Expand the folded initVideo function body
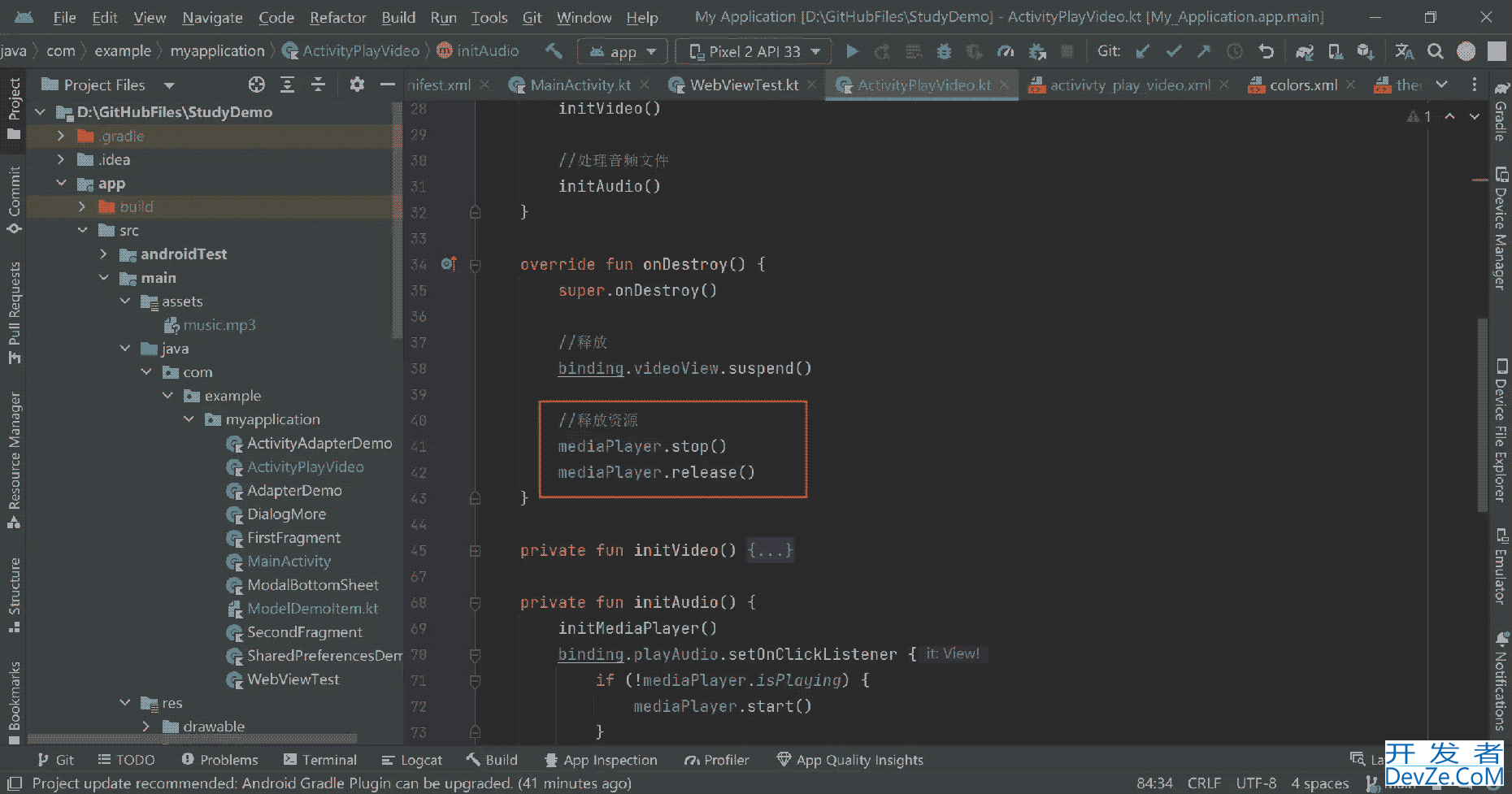This screenshot has width=1512, height=794. [x=475, y=551]
